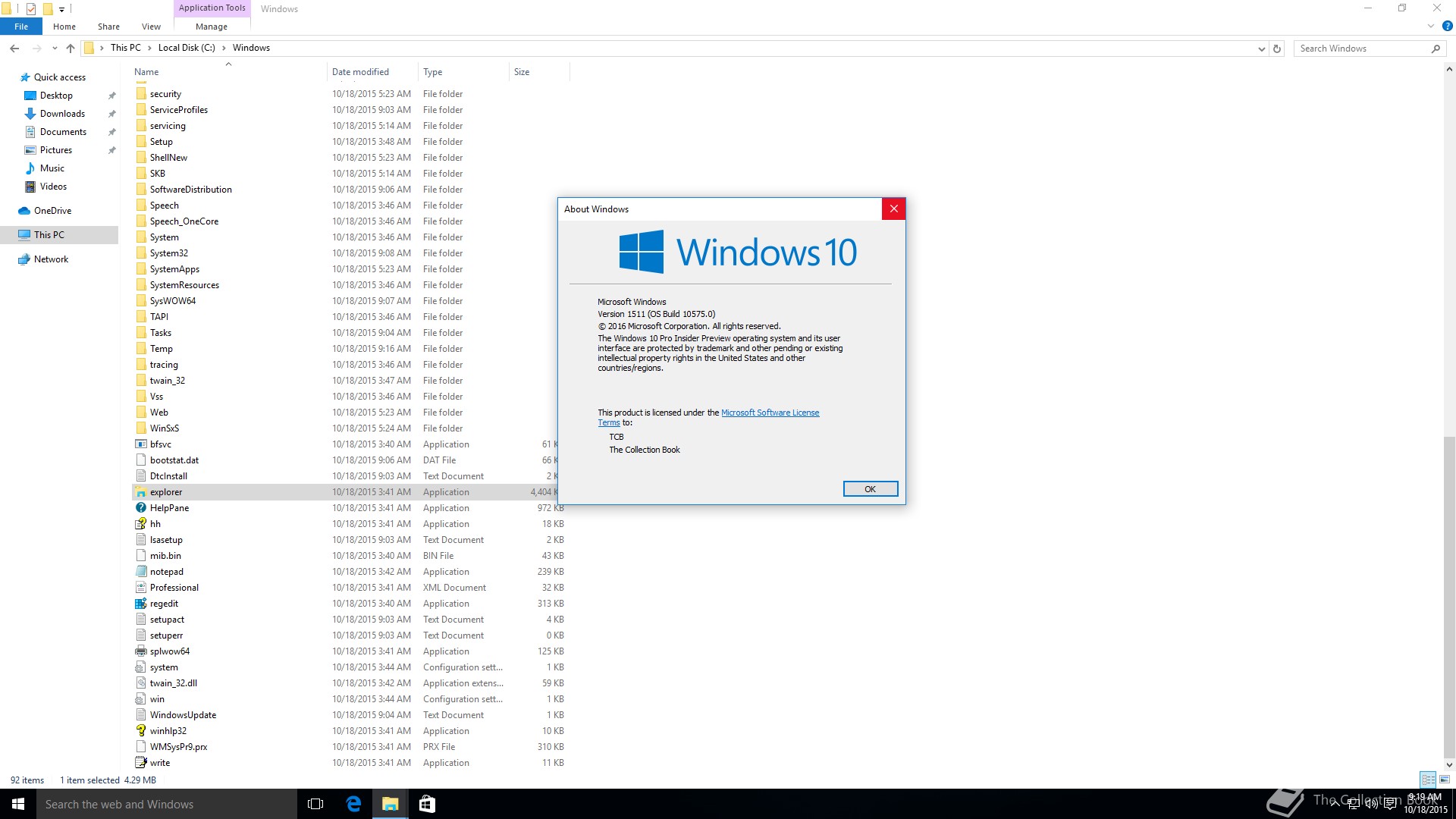Screen dimensions: 1456x819
Task: Open the Manage ribbon tab
Action: (x=212, y=27)
